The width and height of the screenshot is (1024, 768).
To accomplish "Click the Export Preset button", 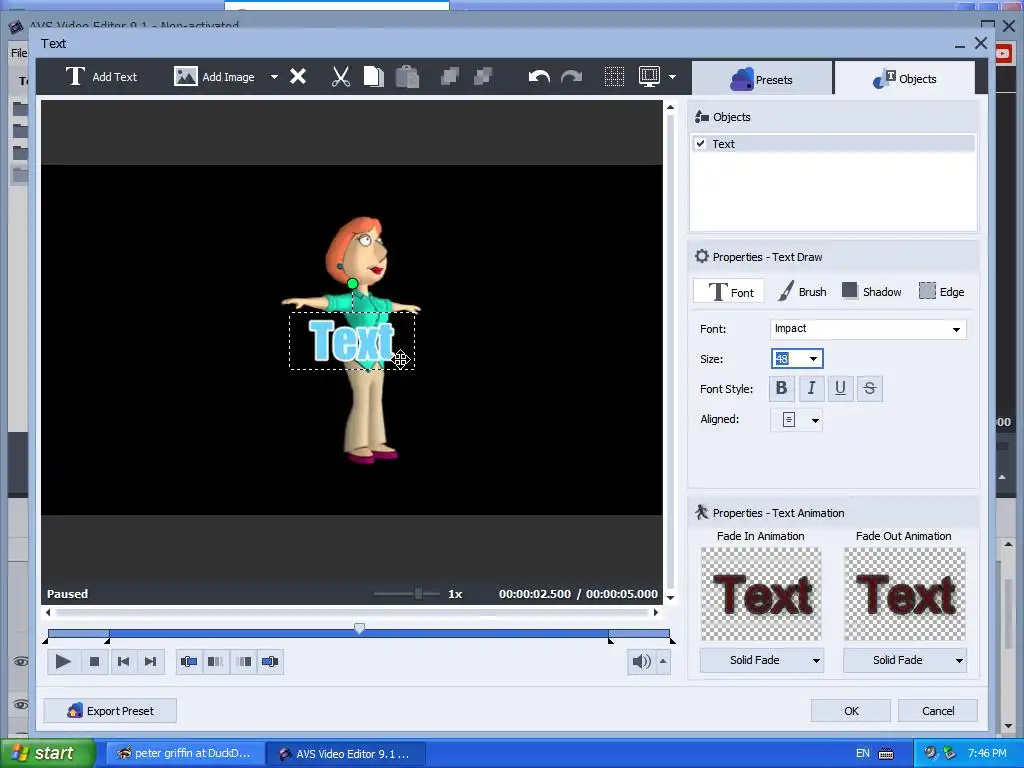I will point(110,711).
